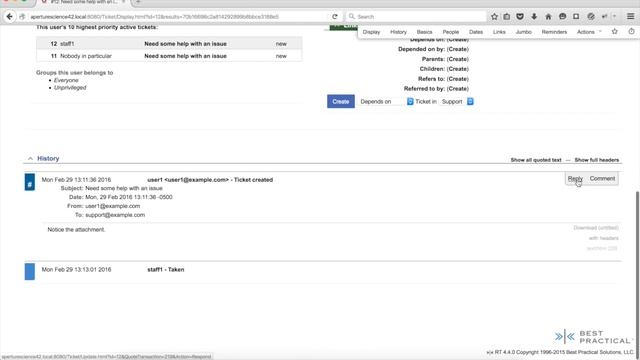Create a Referred to by ticket
Image resolution: width=640 pixels, height=360 pixels.
coord(458,89)
